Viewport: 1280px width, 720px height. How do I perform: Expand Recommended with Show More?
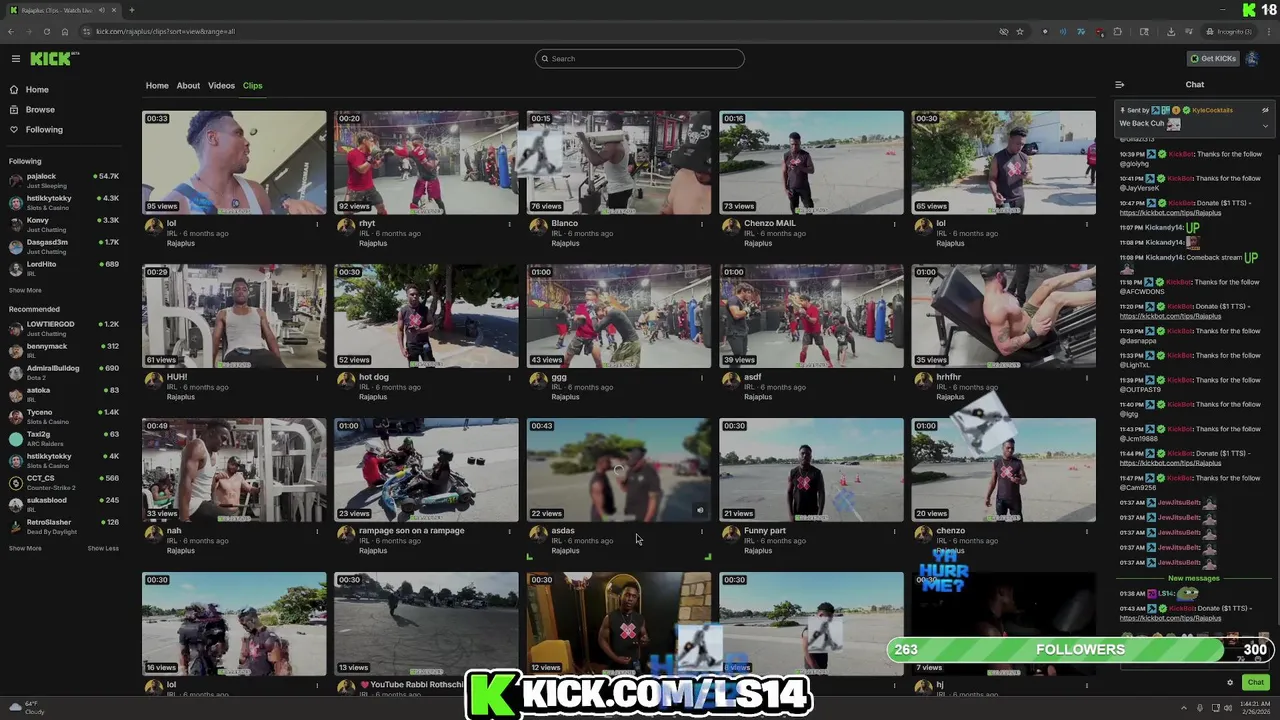pyautogui.click(x=25, y=548)
